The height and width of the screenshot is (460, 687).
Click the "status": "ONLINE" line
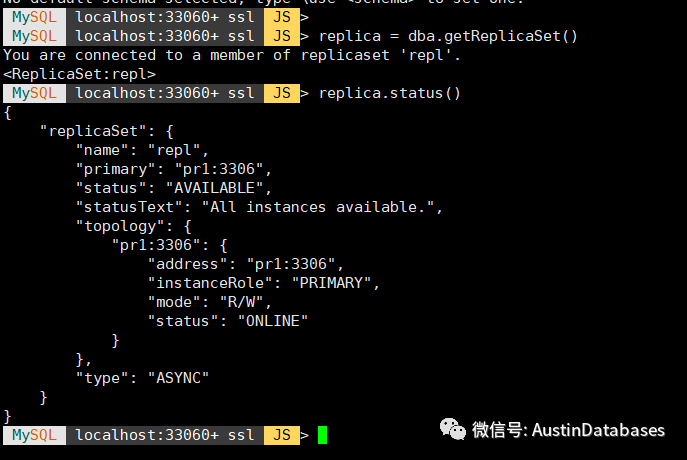point(228,321)
